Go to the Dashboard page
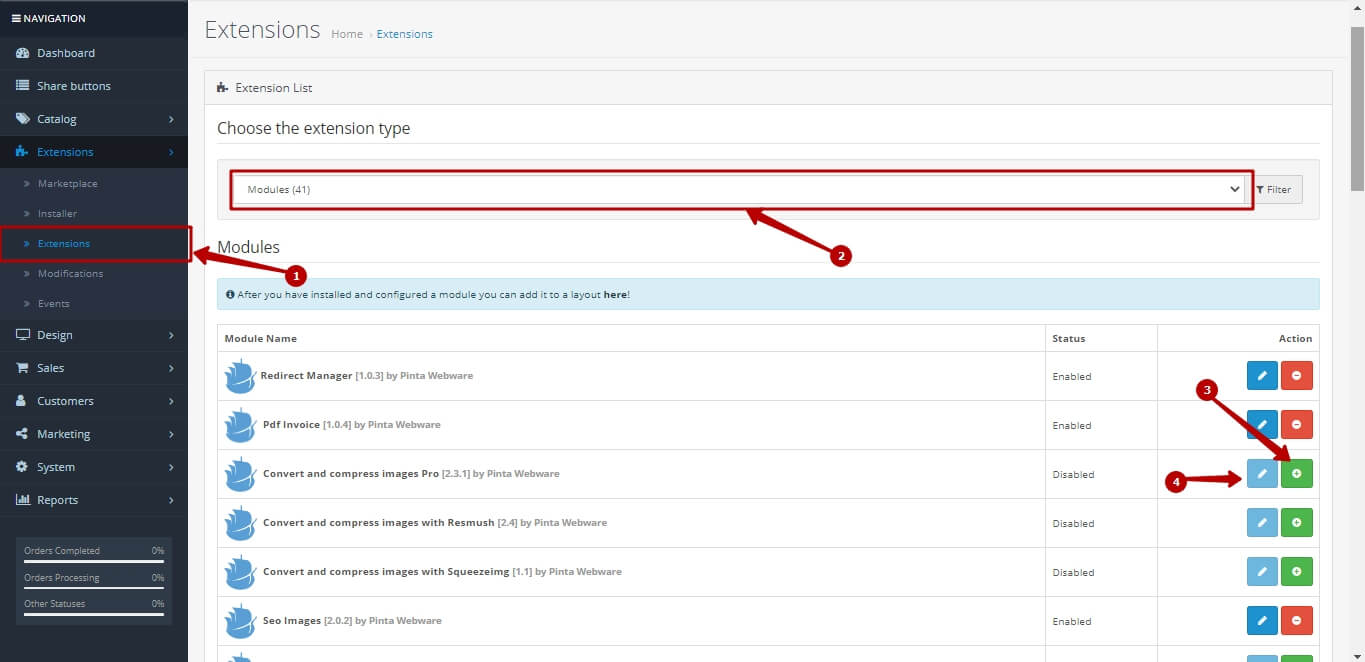Viewport: 1365px width, 662px height. pyautogui.click(x=66, y=53)
